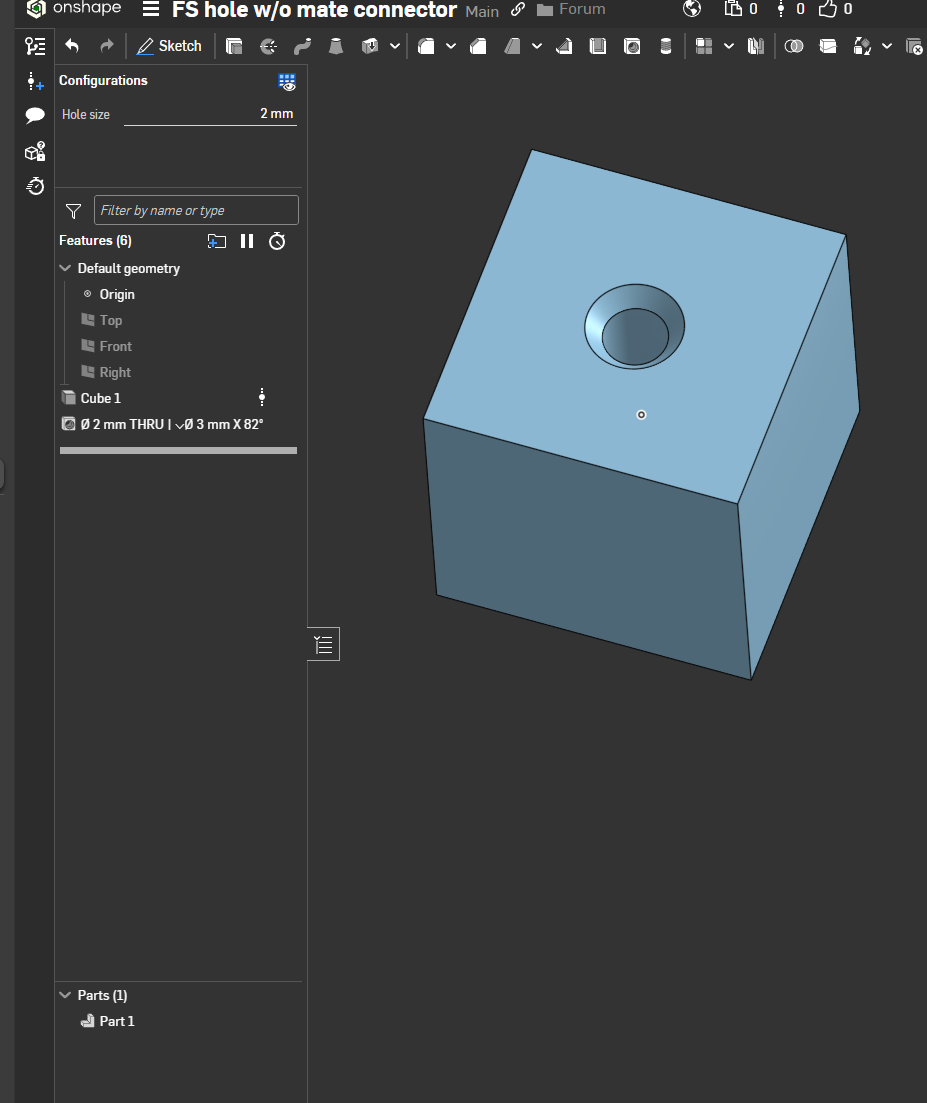Open the Draft tool dropdown arrow
Image resolution: width=927 pixels, height=1103 pixels.
[x=537, y=46]
